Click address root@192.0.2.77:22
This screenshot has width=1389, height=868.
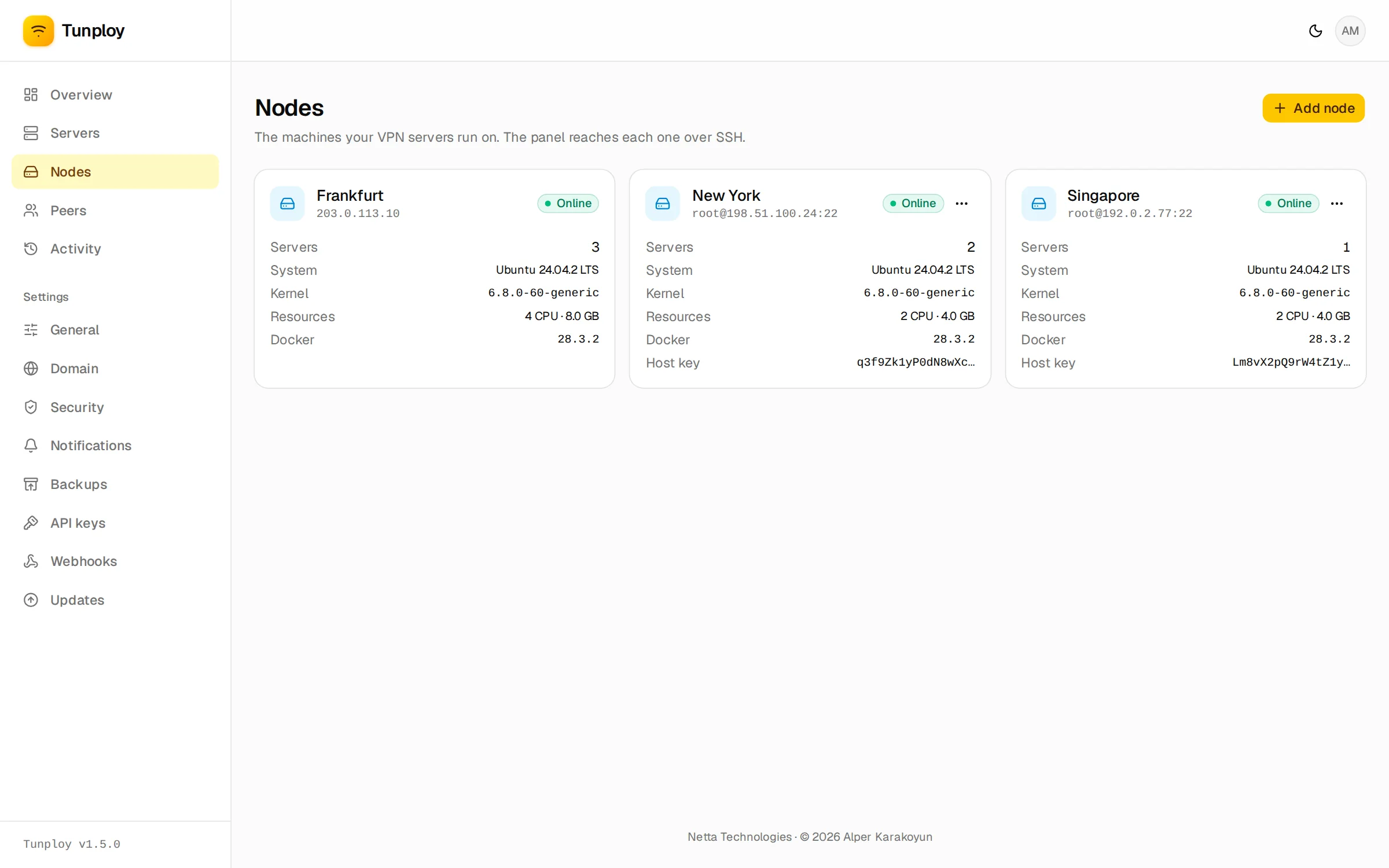coord(1130,214)
